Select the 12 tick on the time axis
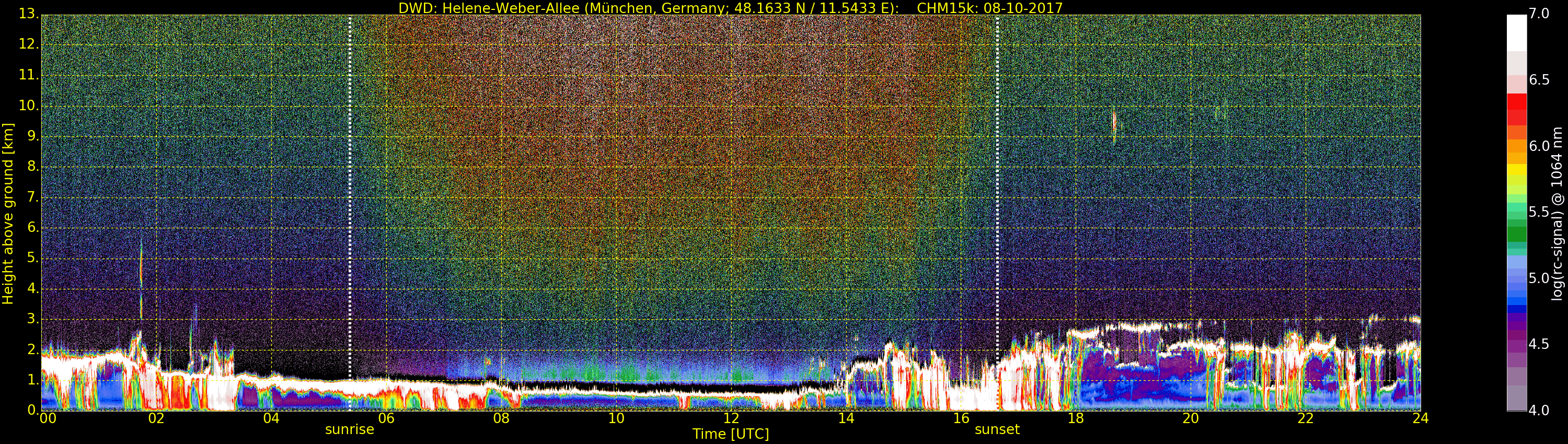 (731, 418)
